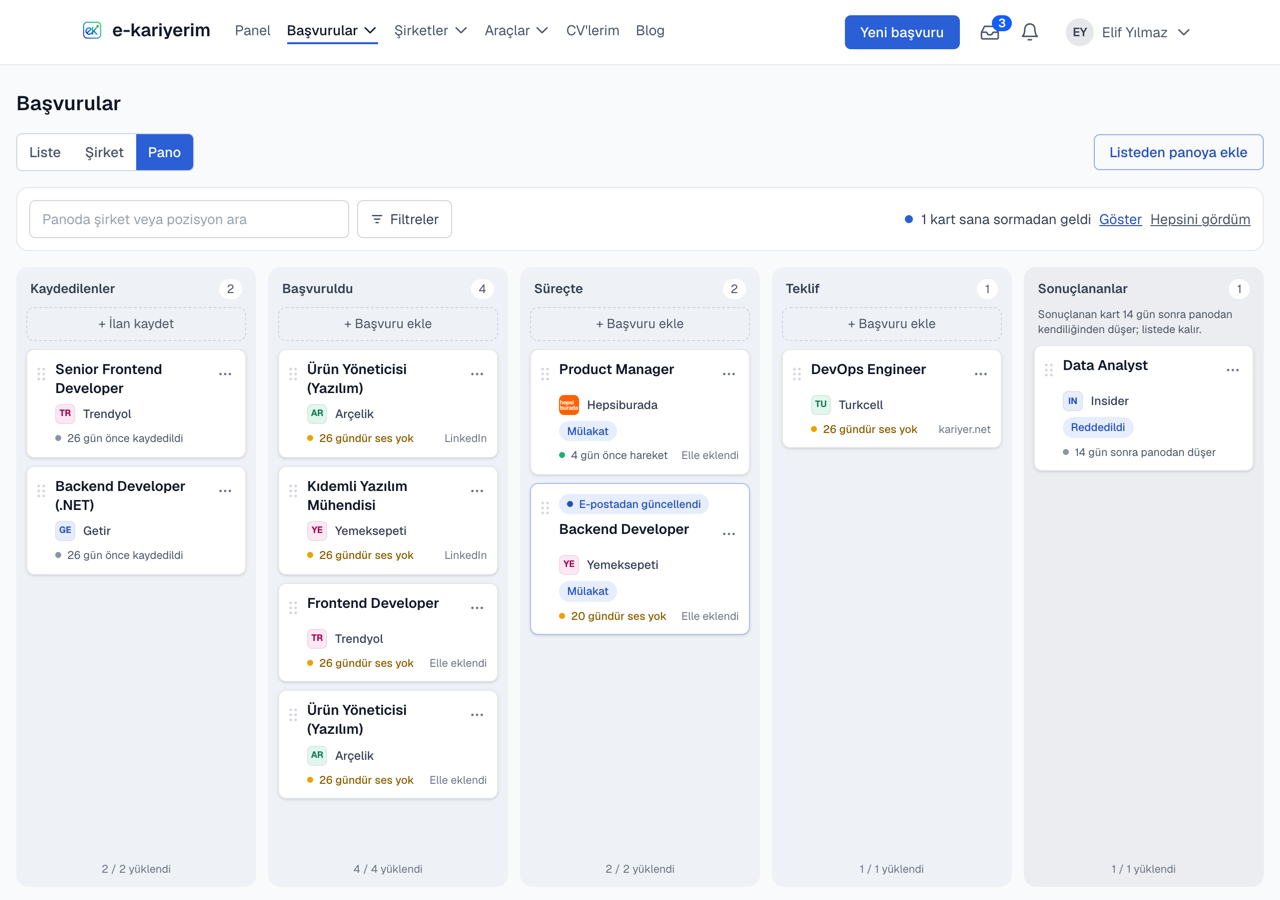Click '4 gün önce hareket' status text
1280x900 pixels.
point(619,455)
